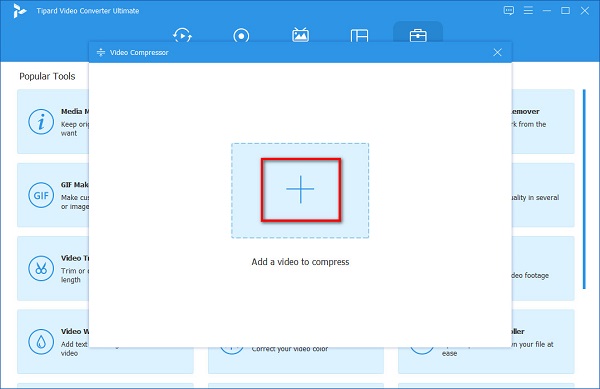This screenshot has height=389, width=600.
Task: Open the Collage layout tab icon
Action: [x=359, y=36]
